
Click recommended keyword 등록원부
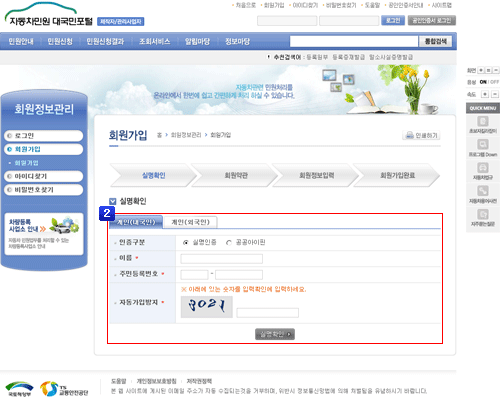317,57
